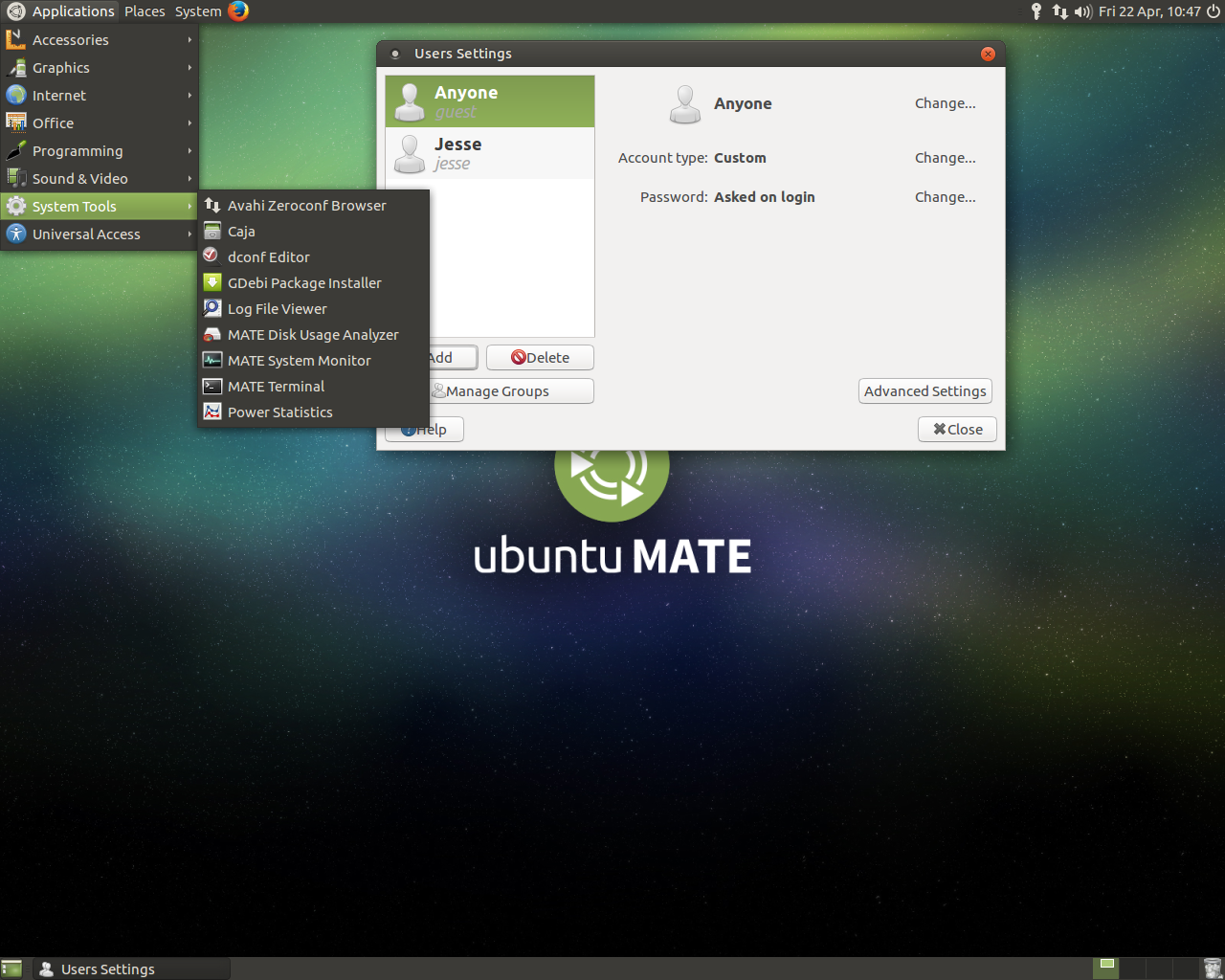This screenshot has width=1225, height=980.
Task: Click the dconf Editor icon
Action: pos(212,256)
